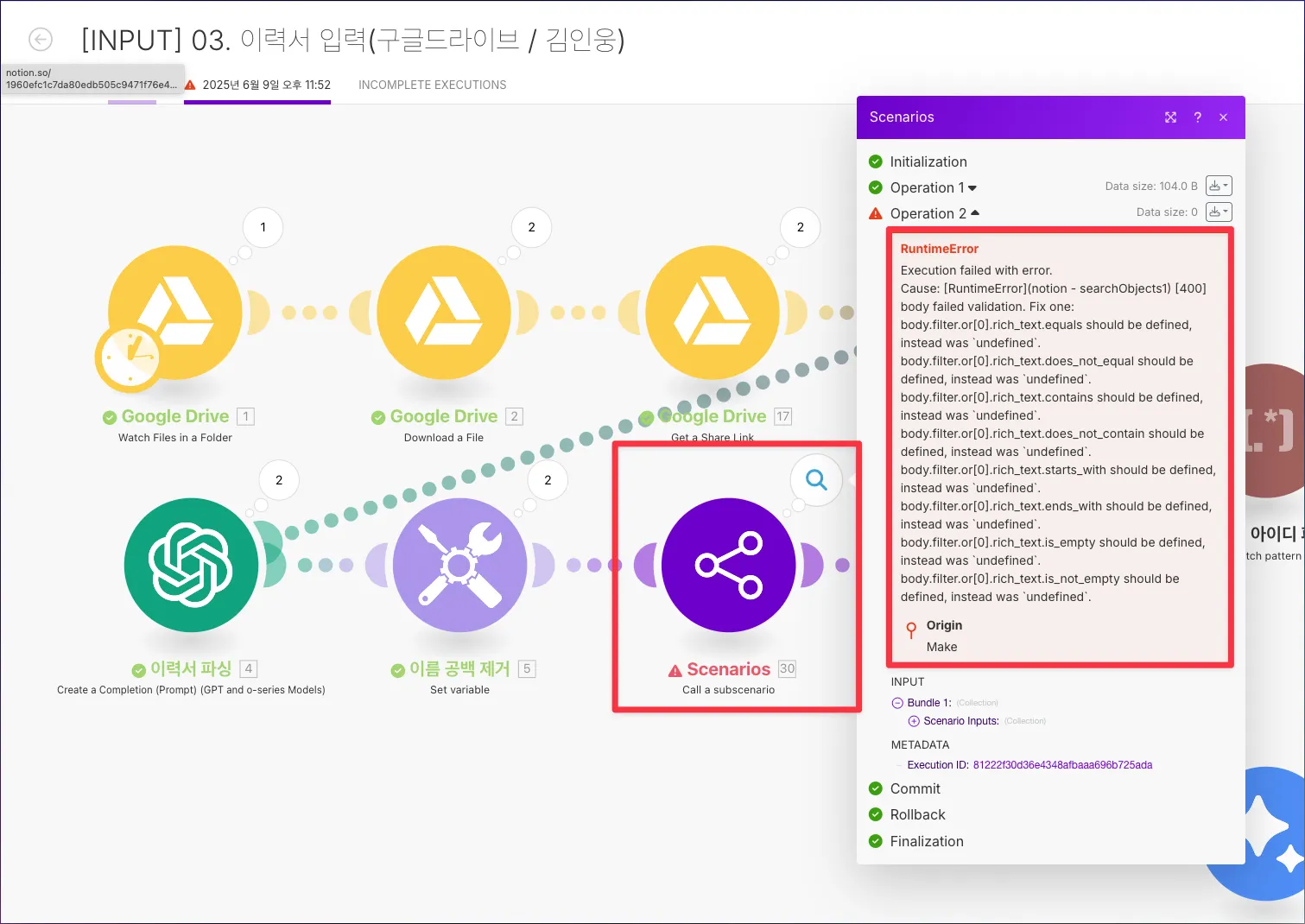Select the Tools 이름 공백 제거 module icon
Image resolution: width=1305 pixels, height=924 pixels.
coord(459,565)
